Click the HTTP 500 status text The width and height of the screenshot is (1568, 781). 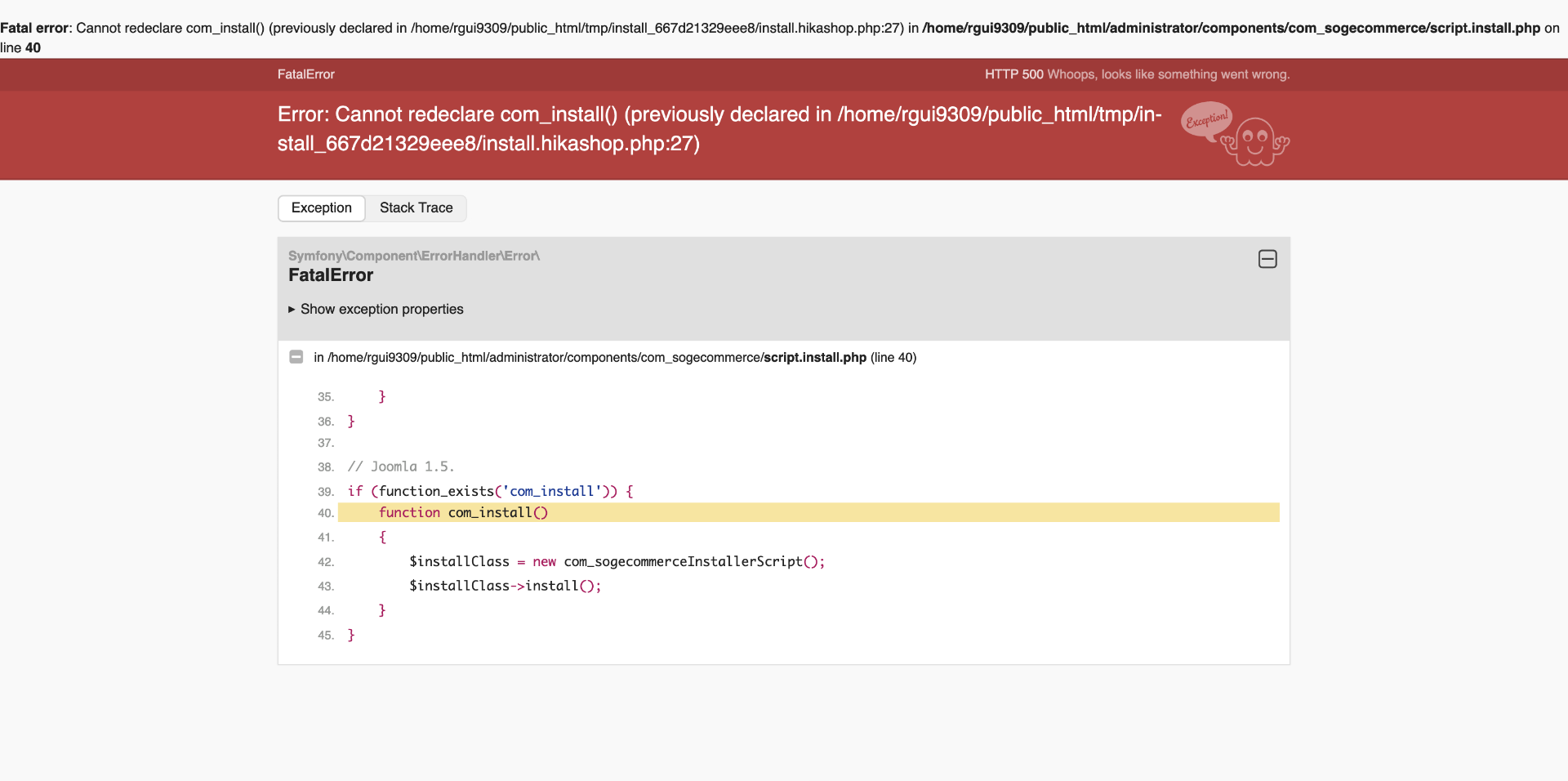1013,74
